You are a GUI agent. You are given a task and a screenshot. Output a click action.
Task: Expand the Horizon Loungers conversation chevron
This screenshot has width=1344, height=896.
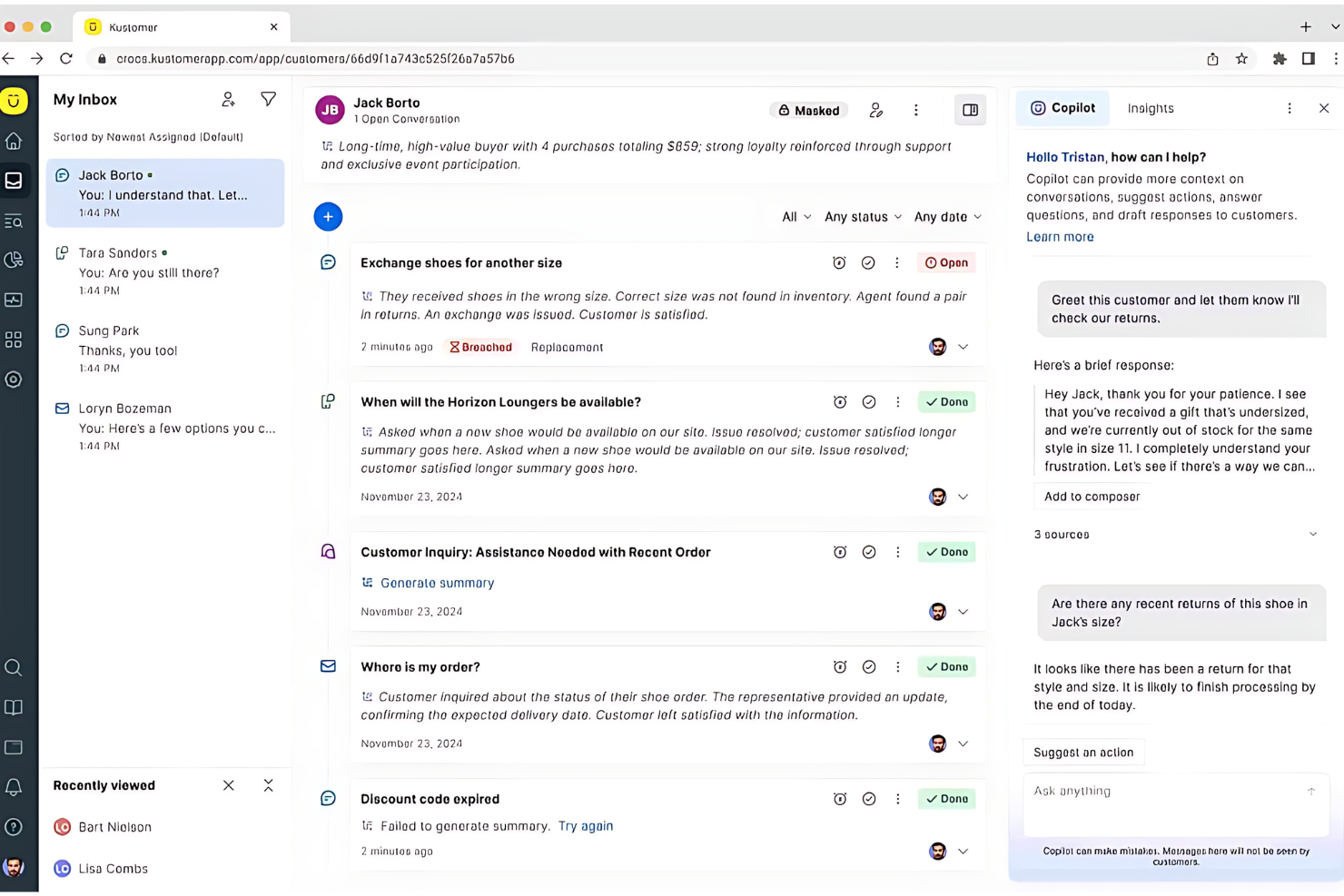click(x=964, y=497)
